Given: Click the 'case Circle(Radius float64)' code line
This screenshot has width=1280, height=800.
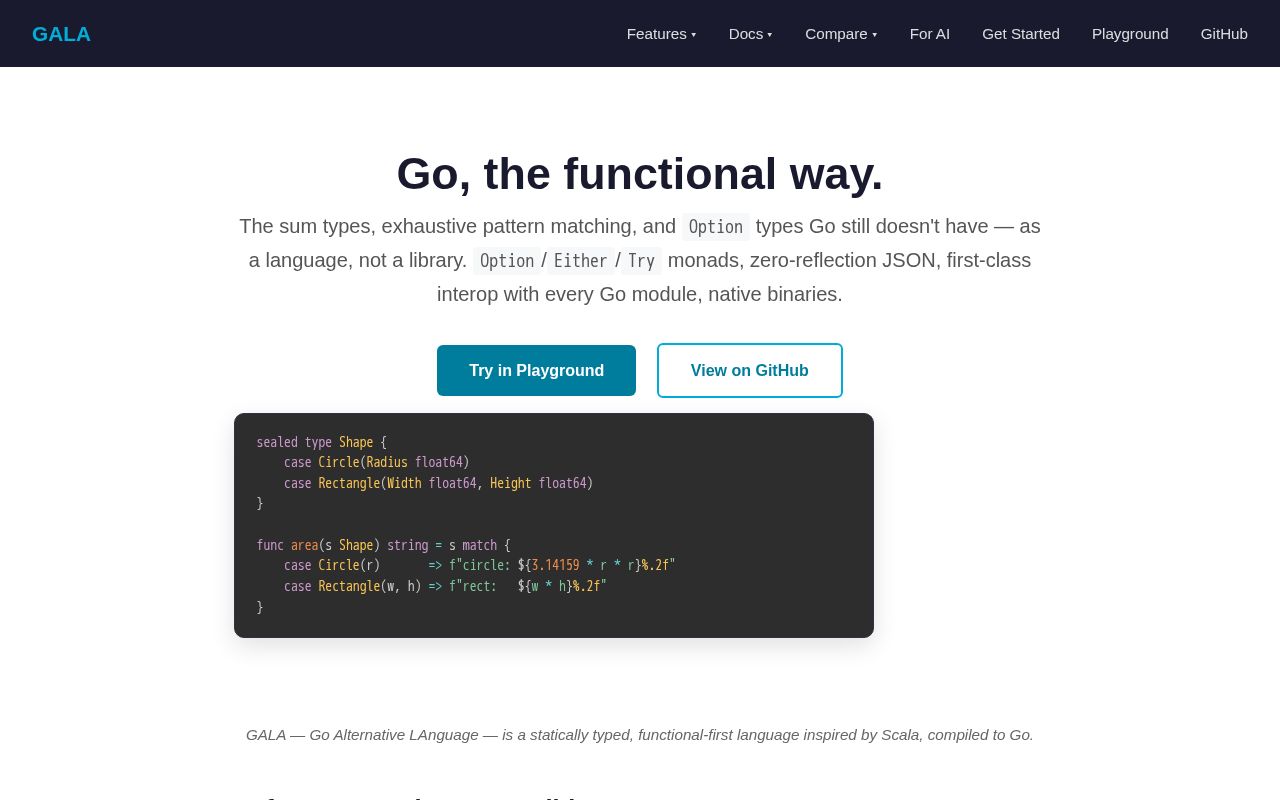Looking at the screenshot, I should click(377, 463).
